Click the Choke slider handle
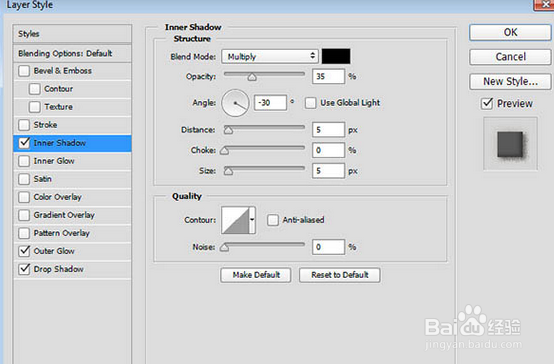The height and width of the screenshot is (364, 554). pos(224,151)
